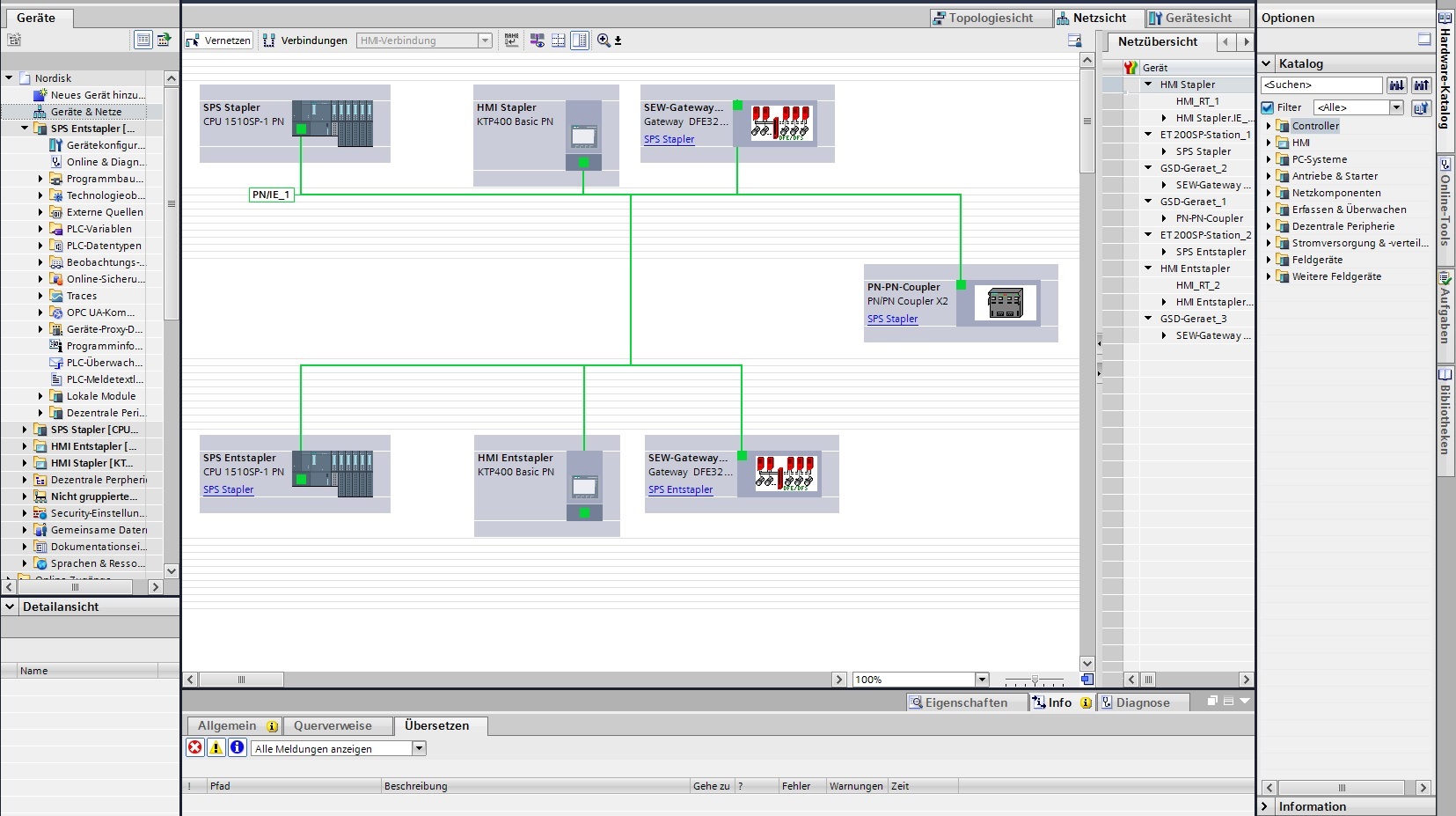Click the SPS Stapler link under upper SEW-Gateway
The height and width of the screenshot is (816, 1456).
(669, 139)
